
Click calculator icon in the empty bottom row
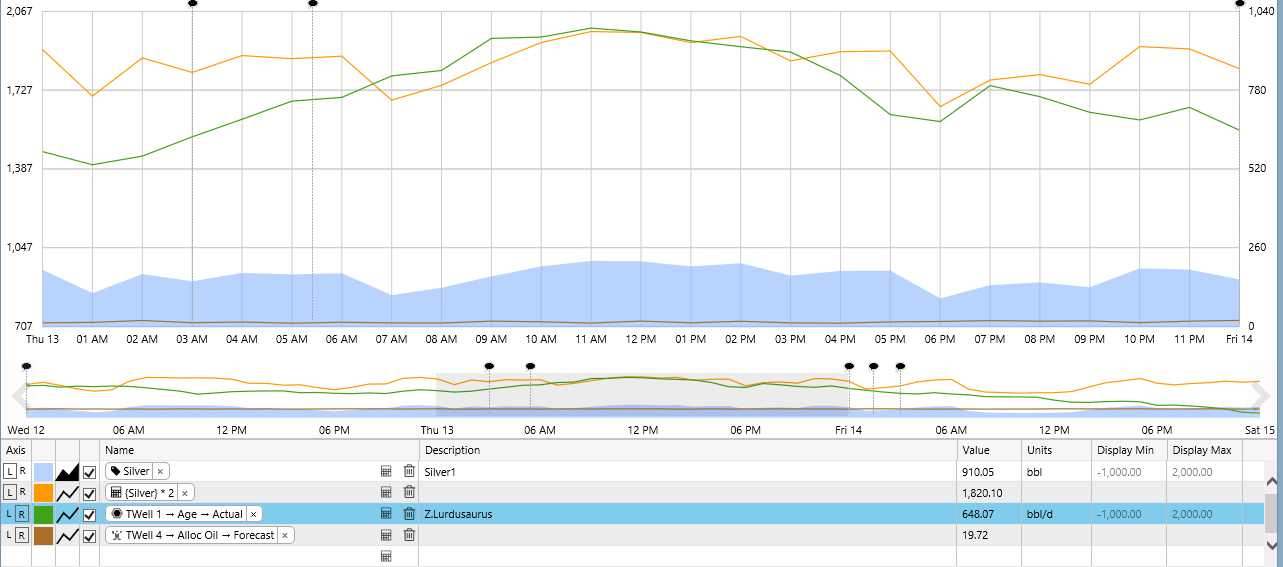pyautogui.click(x=386, y=556)
